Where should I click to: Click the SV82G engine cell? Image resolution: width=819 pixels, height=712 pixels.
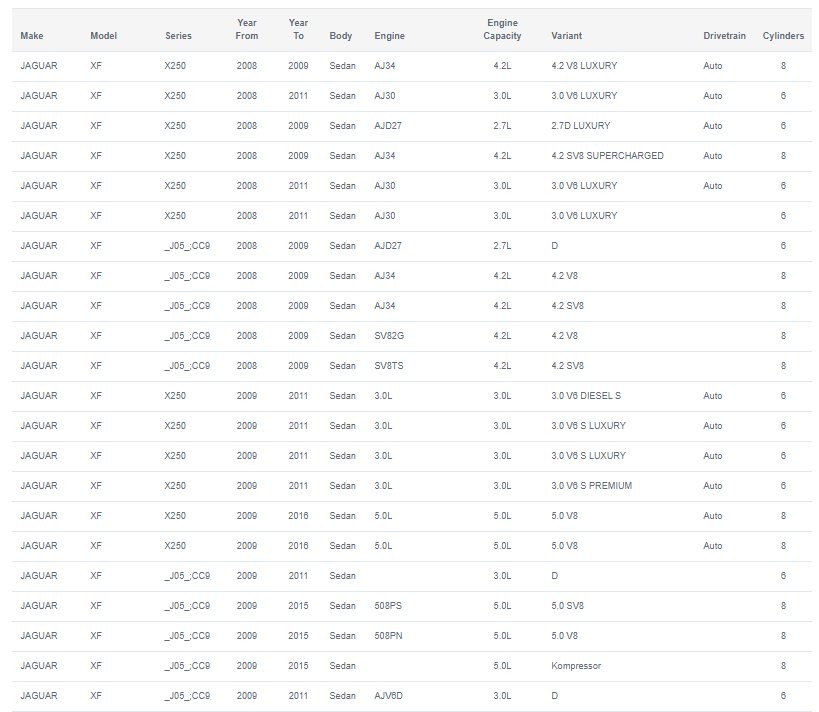(x=389, y=336)
